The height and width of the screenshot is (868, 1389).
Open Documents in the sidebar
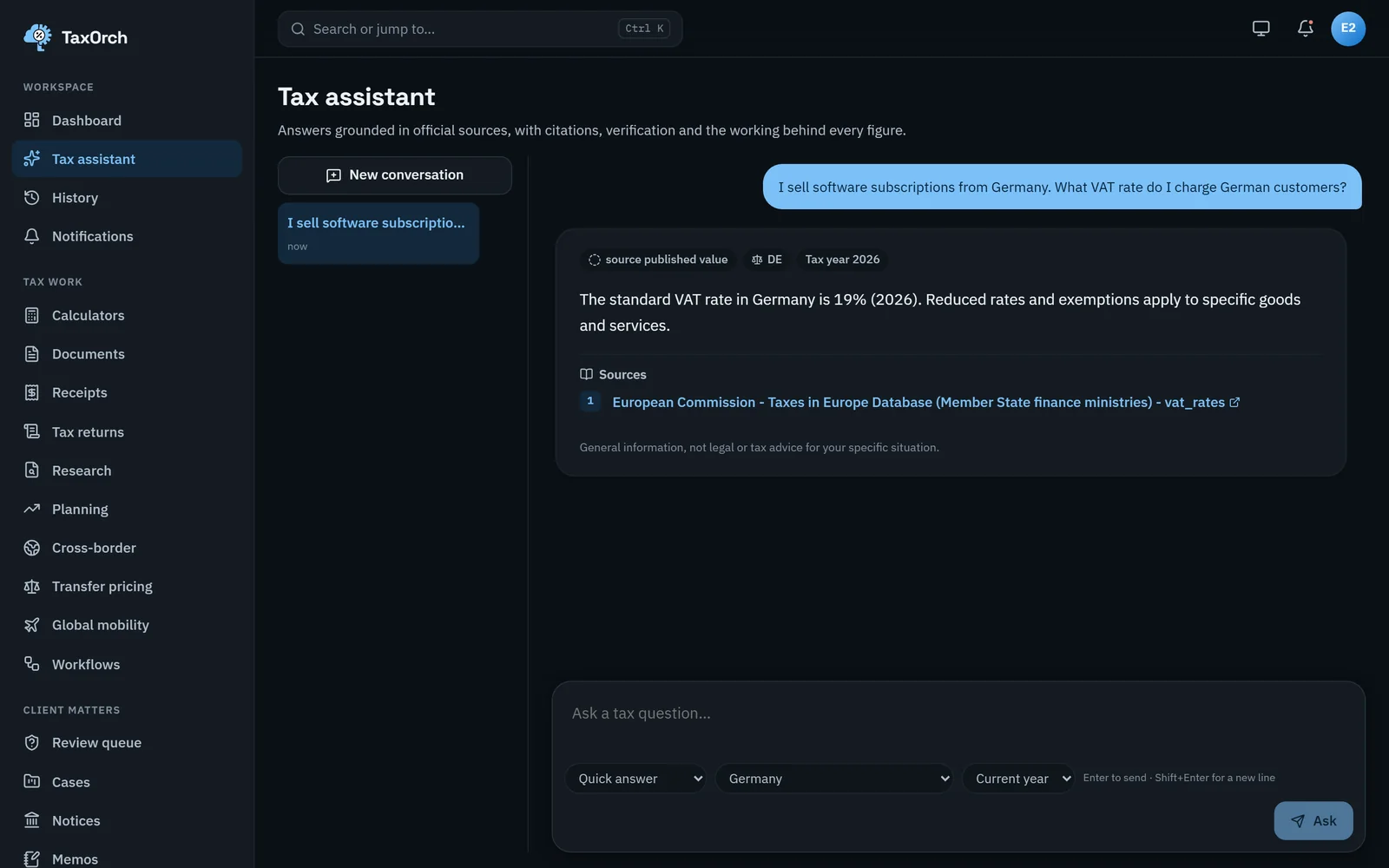coord(127,354)
